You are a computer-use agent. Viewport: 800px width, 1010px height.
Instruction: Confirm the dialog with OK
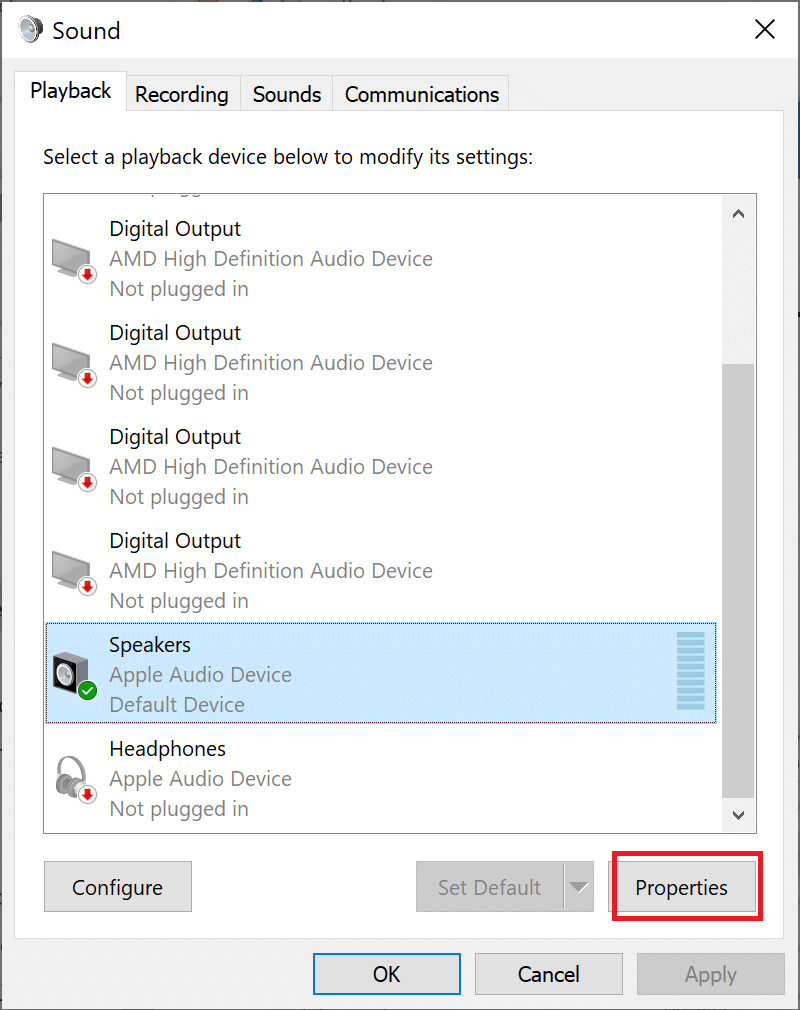(x=387, y=974)
